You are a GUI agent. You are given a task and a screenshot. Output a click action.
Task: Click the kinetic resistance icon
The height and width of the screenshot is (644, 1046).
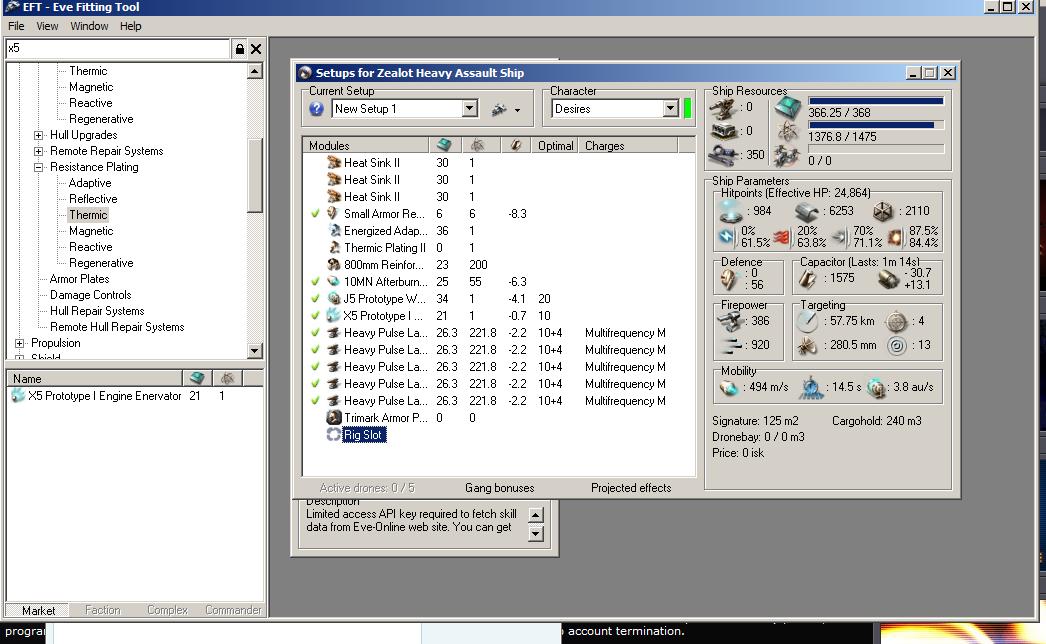tap(839, 236)
